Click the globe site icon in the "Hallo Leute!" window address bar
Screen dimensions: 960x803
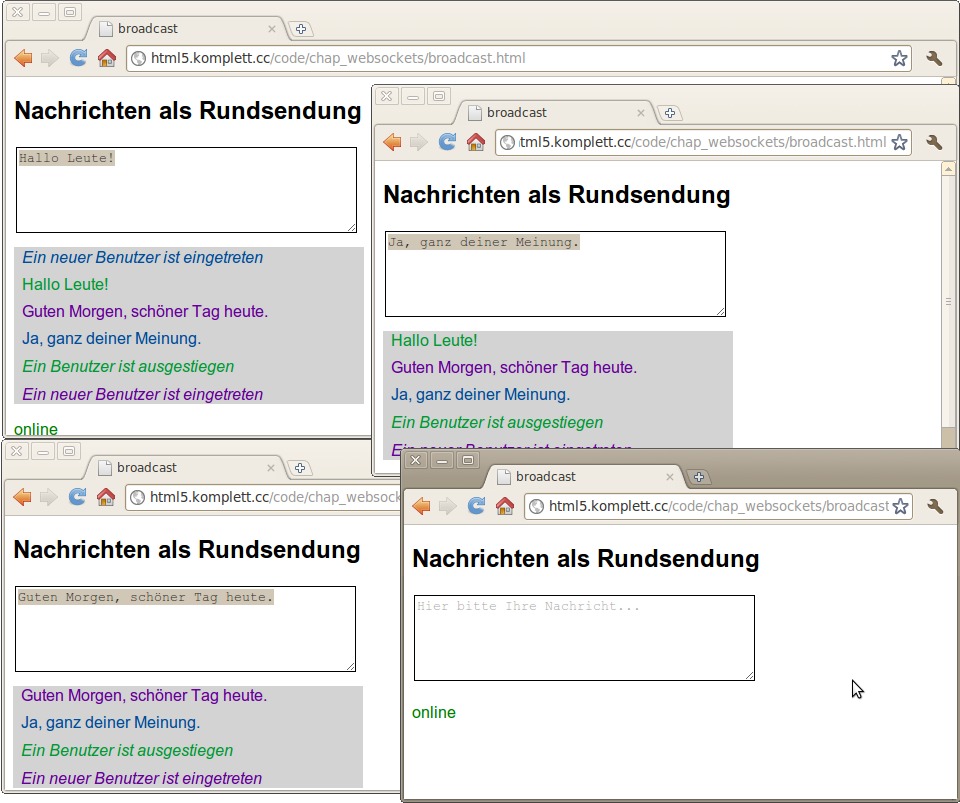point(139,58)
